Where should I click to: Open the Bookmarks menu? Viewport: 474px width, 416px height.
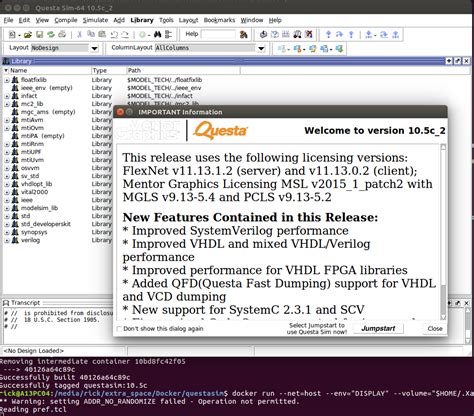(219, 20)
